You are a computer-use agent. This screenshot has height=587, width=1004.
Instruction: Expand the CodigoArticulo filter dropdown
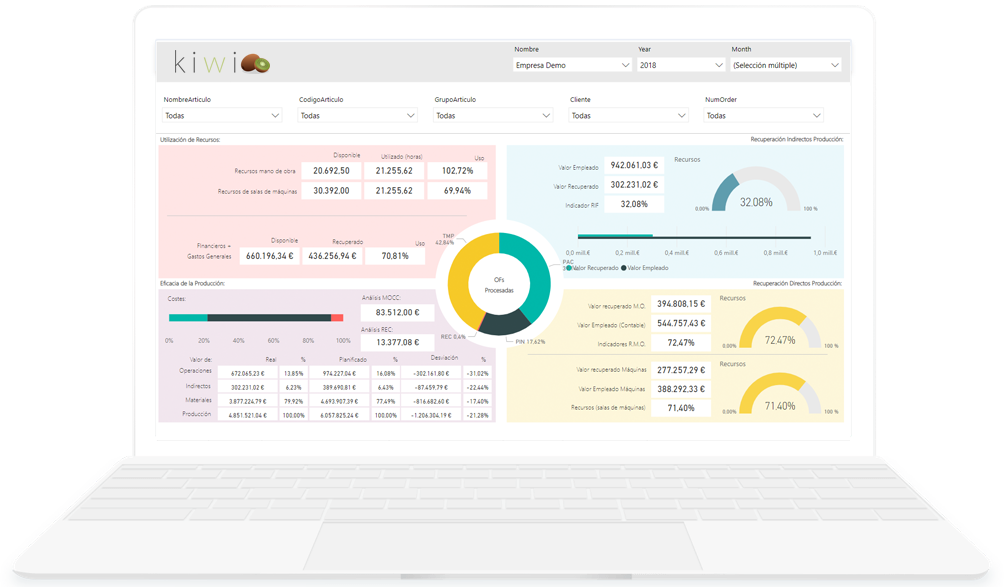point(357,115)
